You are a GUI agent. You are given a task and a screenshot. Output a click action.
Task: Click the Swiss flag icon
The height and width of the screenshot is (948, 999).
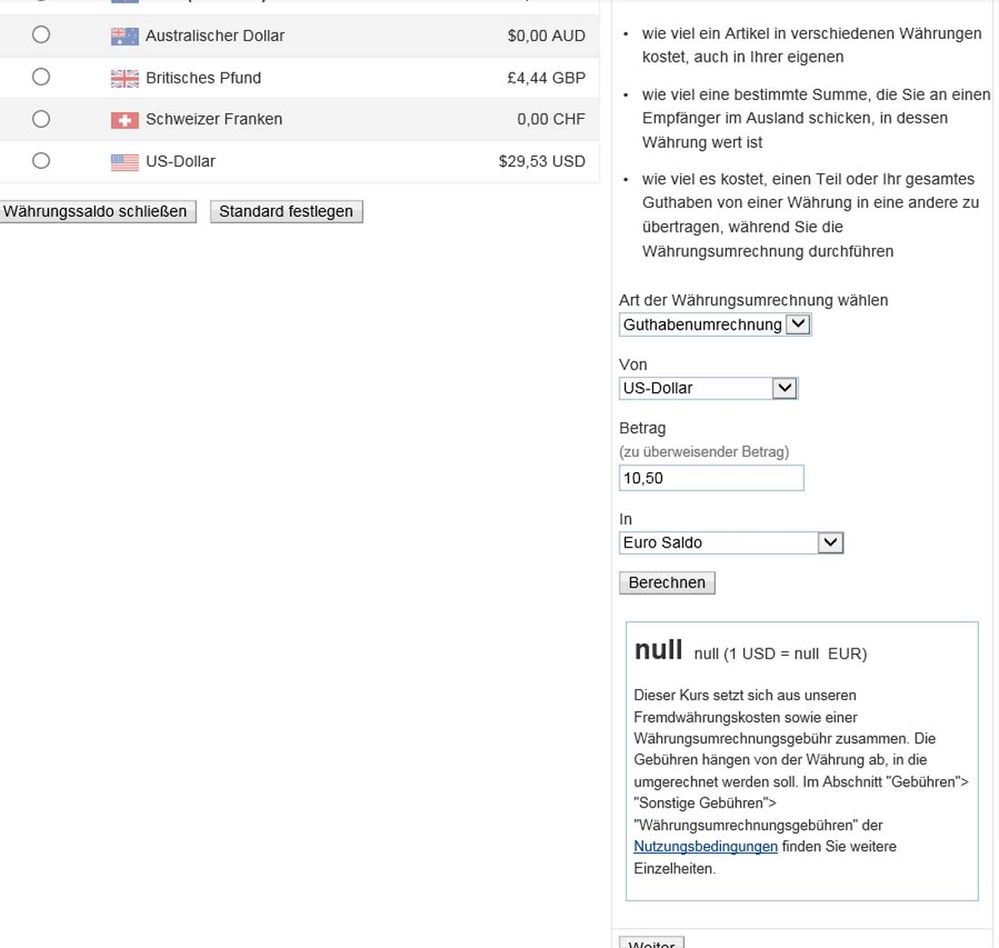(124, 120)
